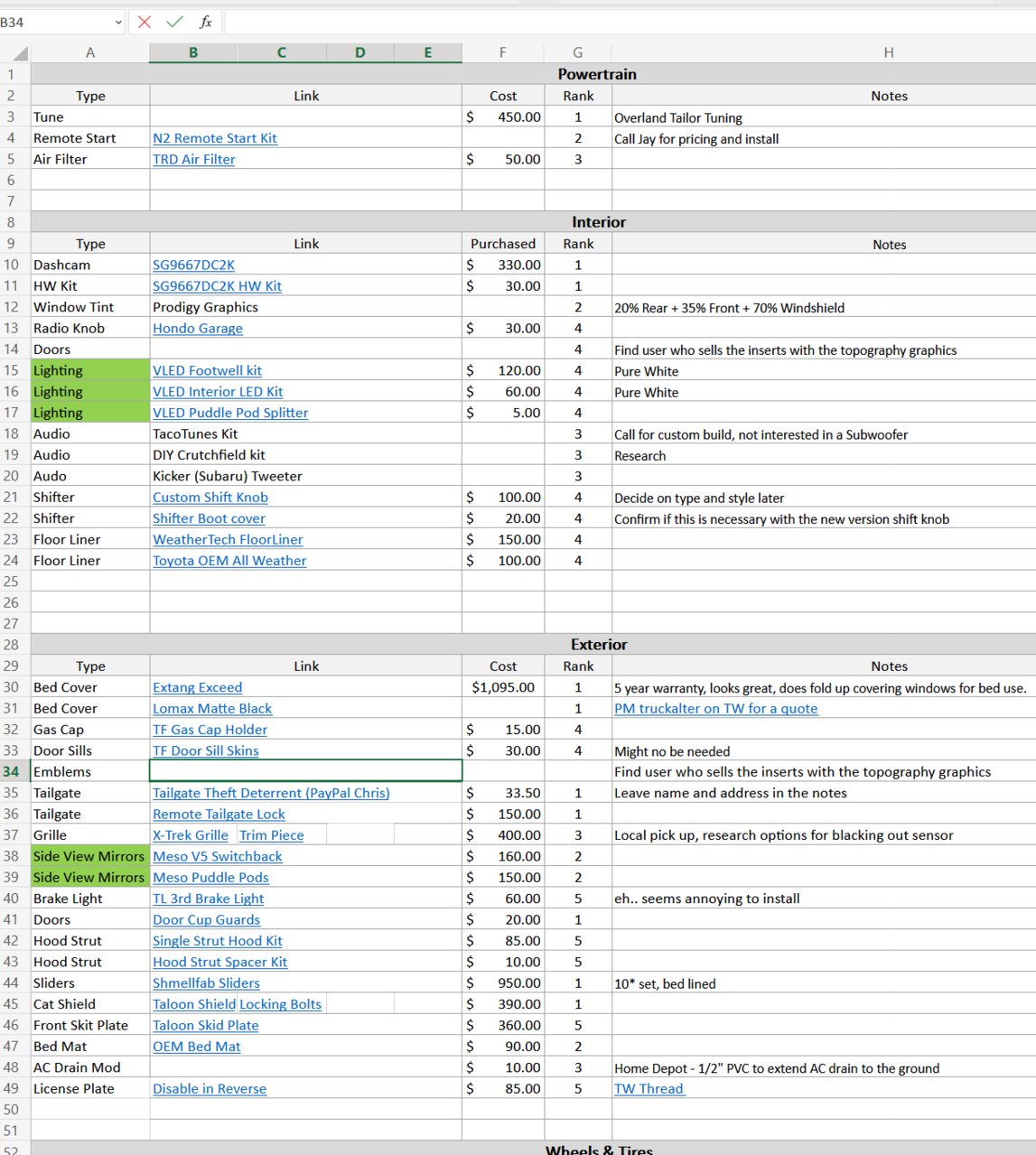The image size is (1036, 1155).
Task: Open the Taloon Skid Plate link
Action: [x=206, y=1026]
